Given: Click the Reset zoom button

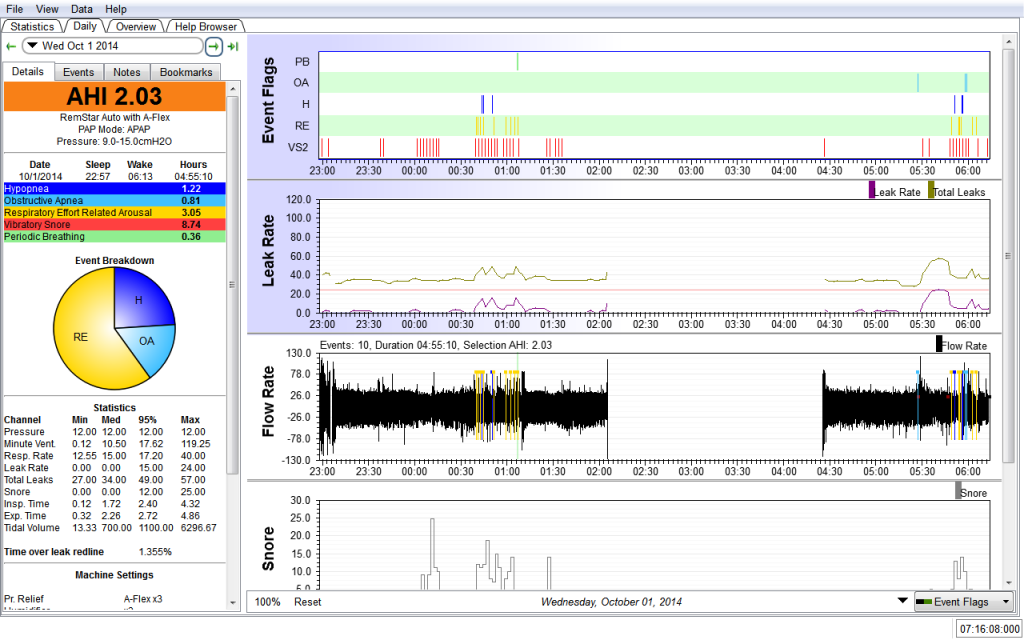Looking at the screenshot, I should pos(307,602).
